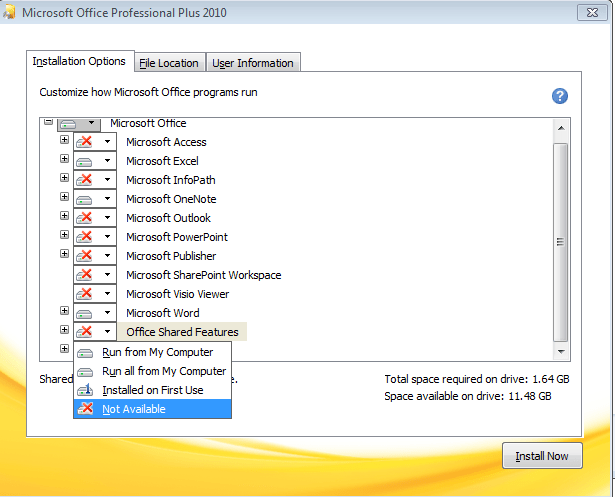This screenshot has height=497, width=615.
Task: Click the Not Available icon beside Office Shared Features
Action: point(84,332)
